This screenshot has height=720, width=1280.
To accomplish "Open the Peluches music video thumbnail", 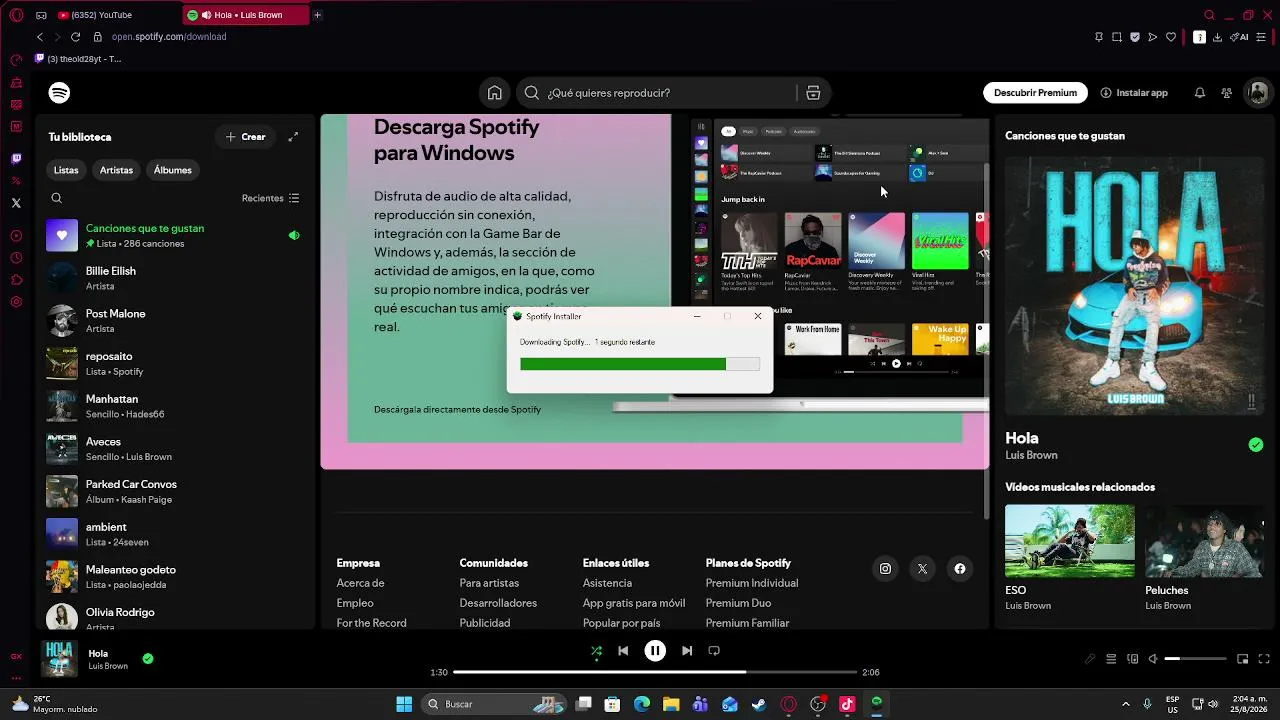I will [x=1204, y=541].
